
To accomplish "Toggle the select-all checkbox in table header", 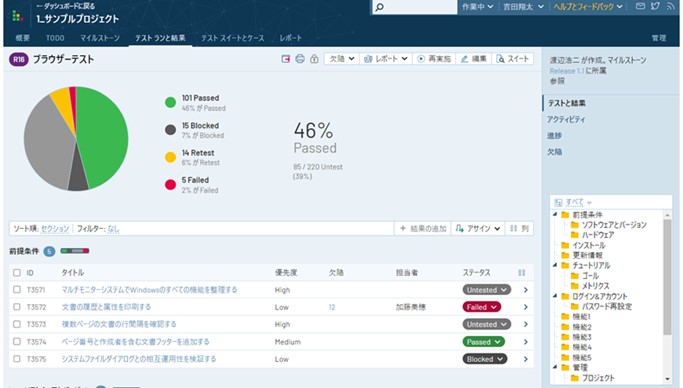I will [x=17, y=273].
